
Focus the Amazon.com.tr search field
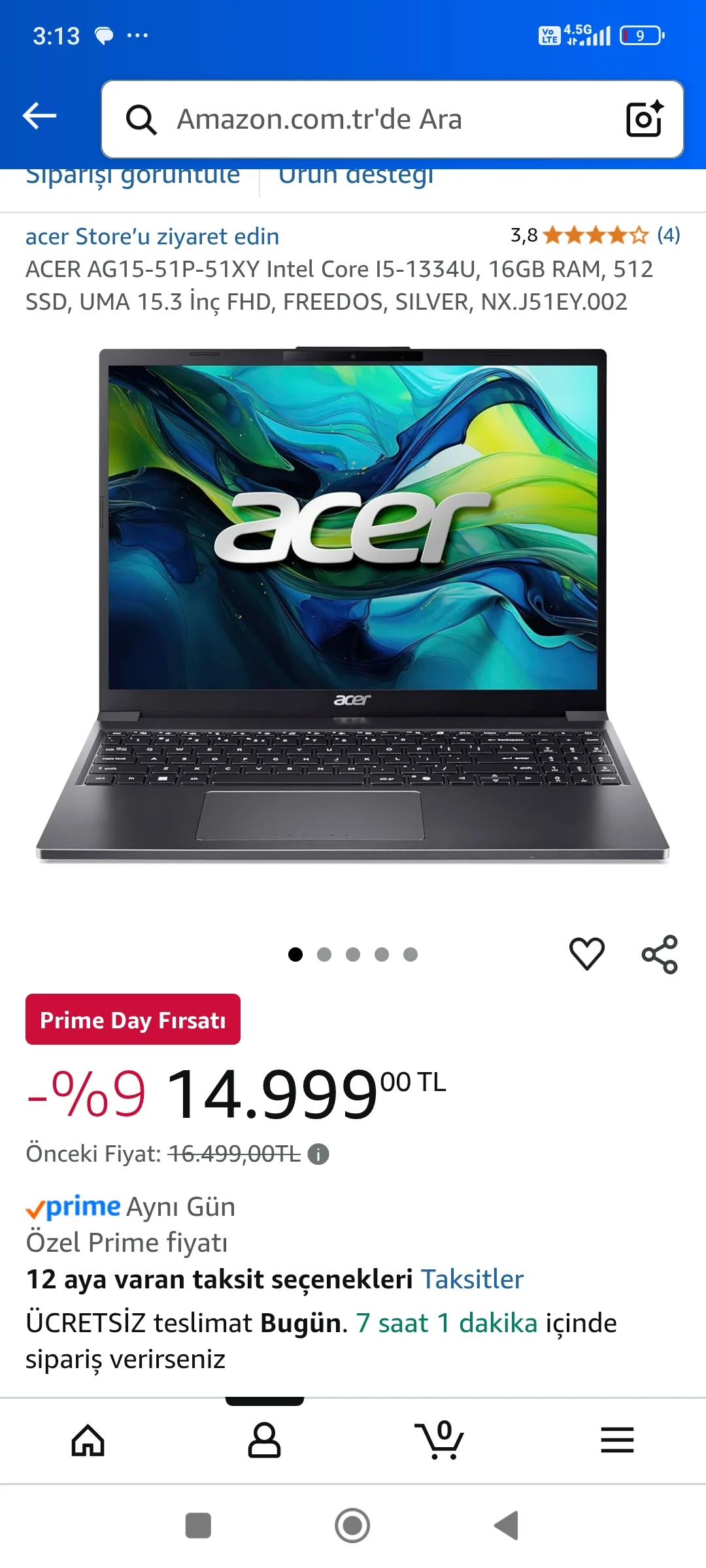pyautogui.click(x=392, y=119)
